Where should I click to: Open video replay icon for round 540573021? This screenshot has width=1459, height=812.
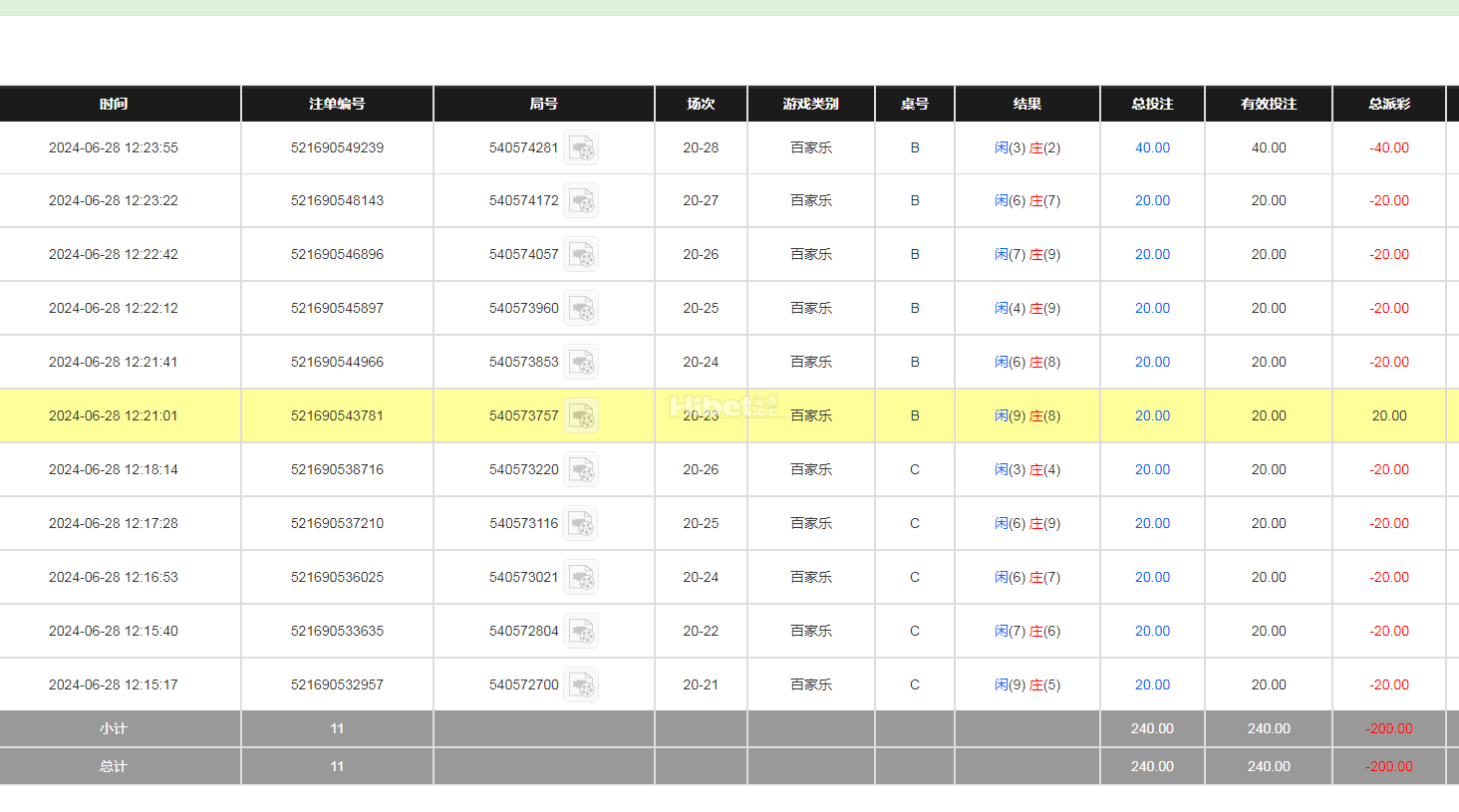click(581, 577)
